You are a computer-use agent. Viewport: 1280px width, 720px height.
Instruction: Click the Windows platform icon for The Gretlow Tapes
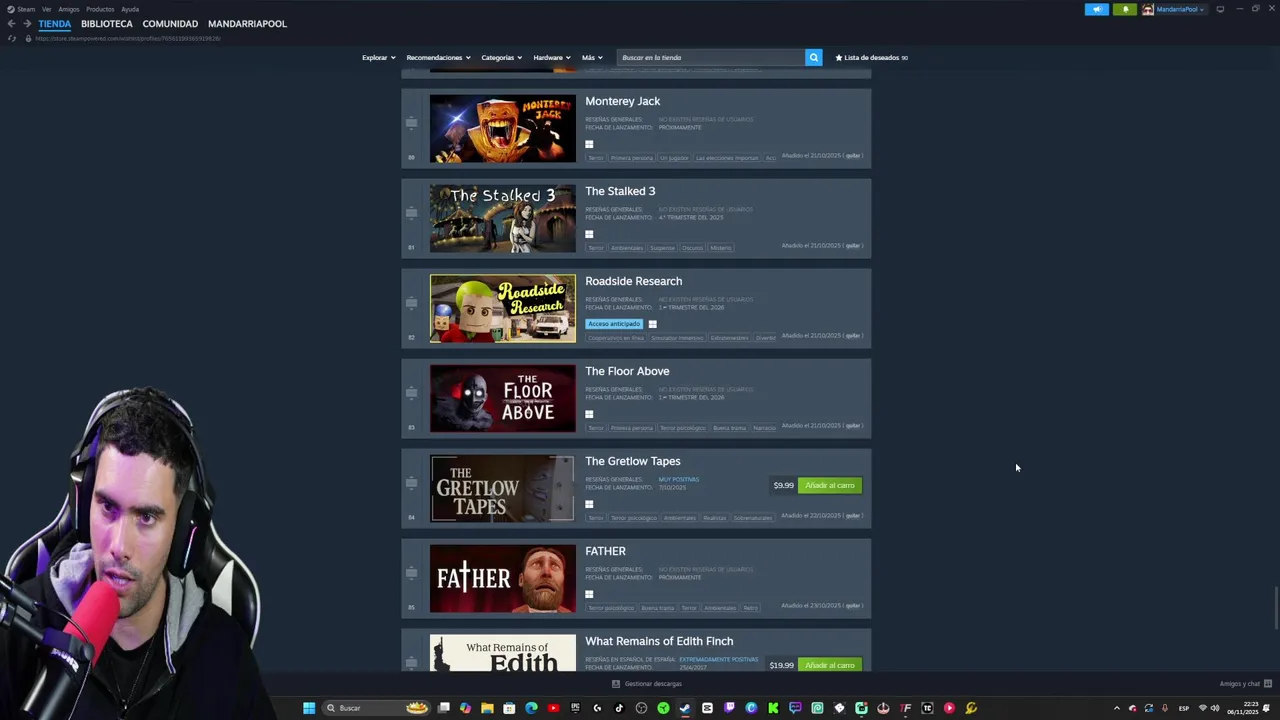pos(589,504)
